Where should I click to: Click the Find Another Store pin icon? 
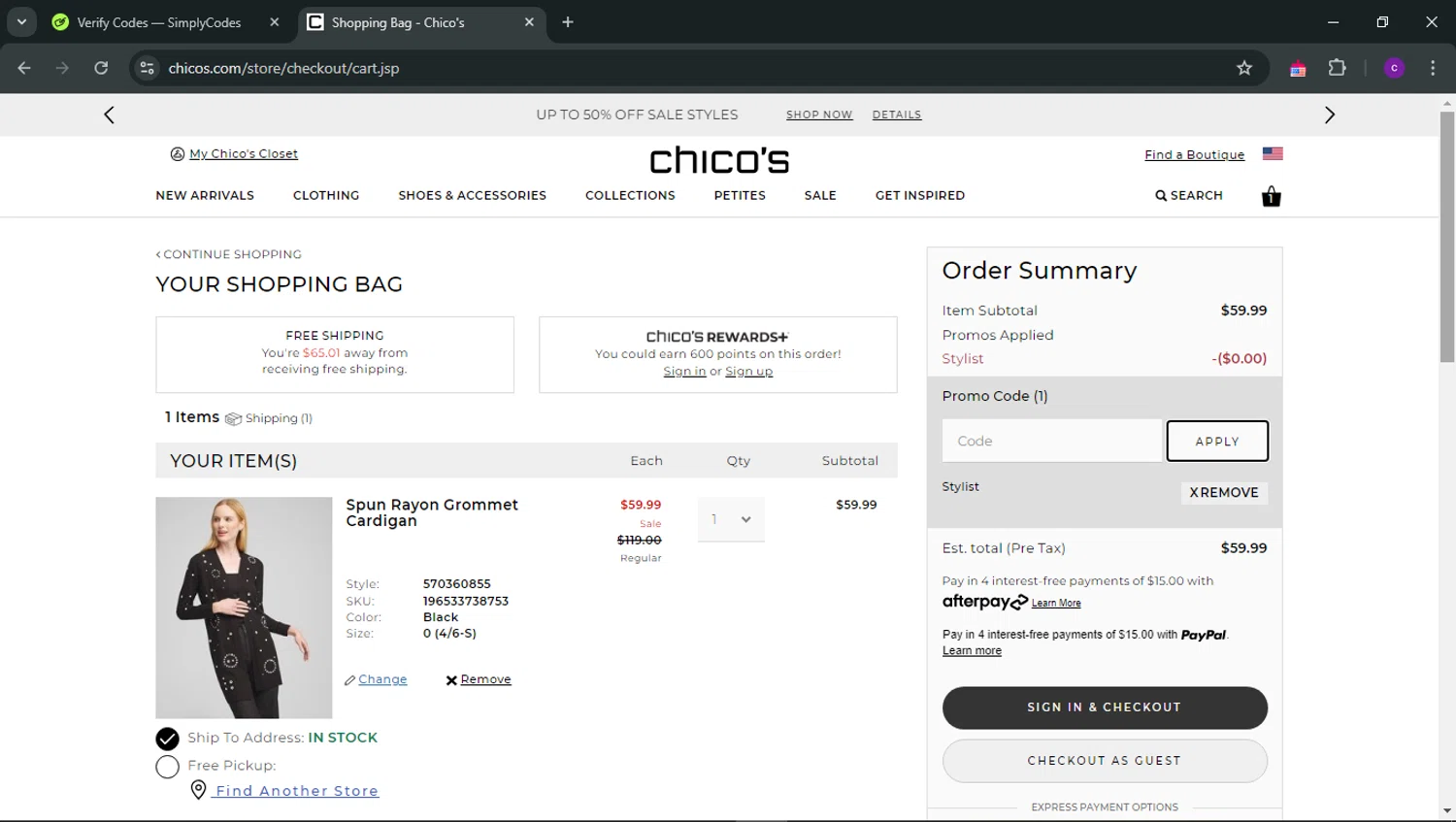[198, 790]
